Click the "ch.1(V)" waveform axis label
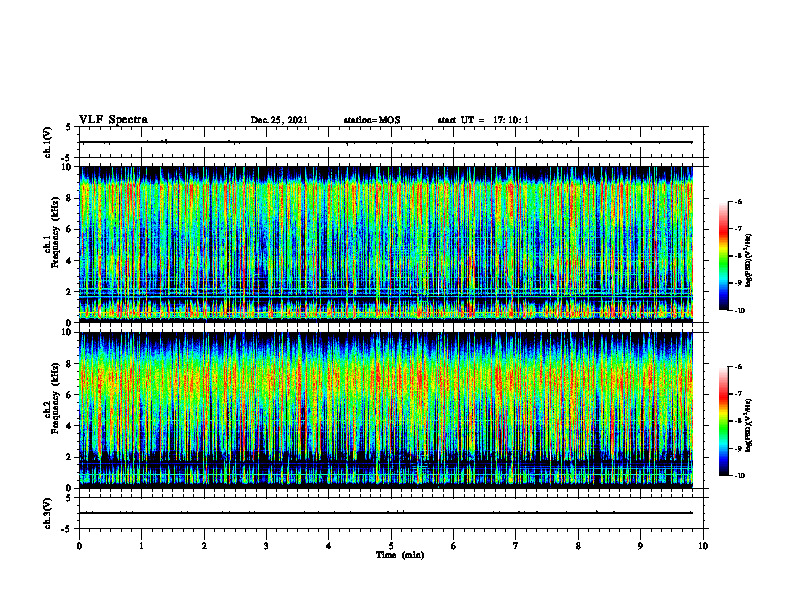The height and width of the screenshot is (612, 792). (48, 142)
